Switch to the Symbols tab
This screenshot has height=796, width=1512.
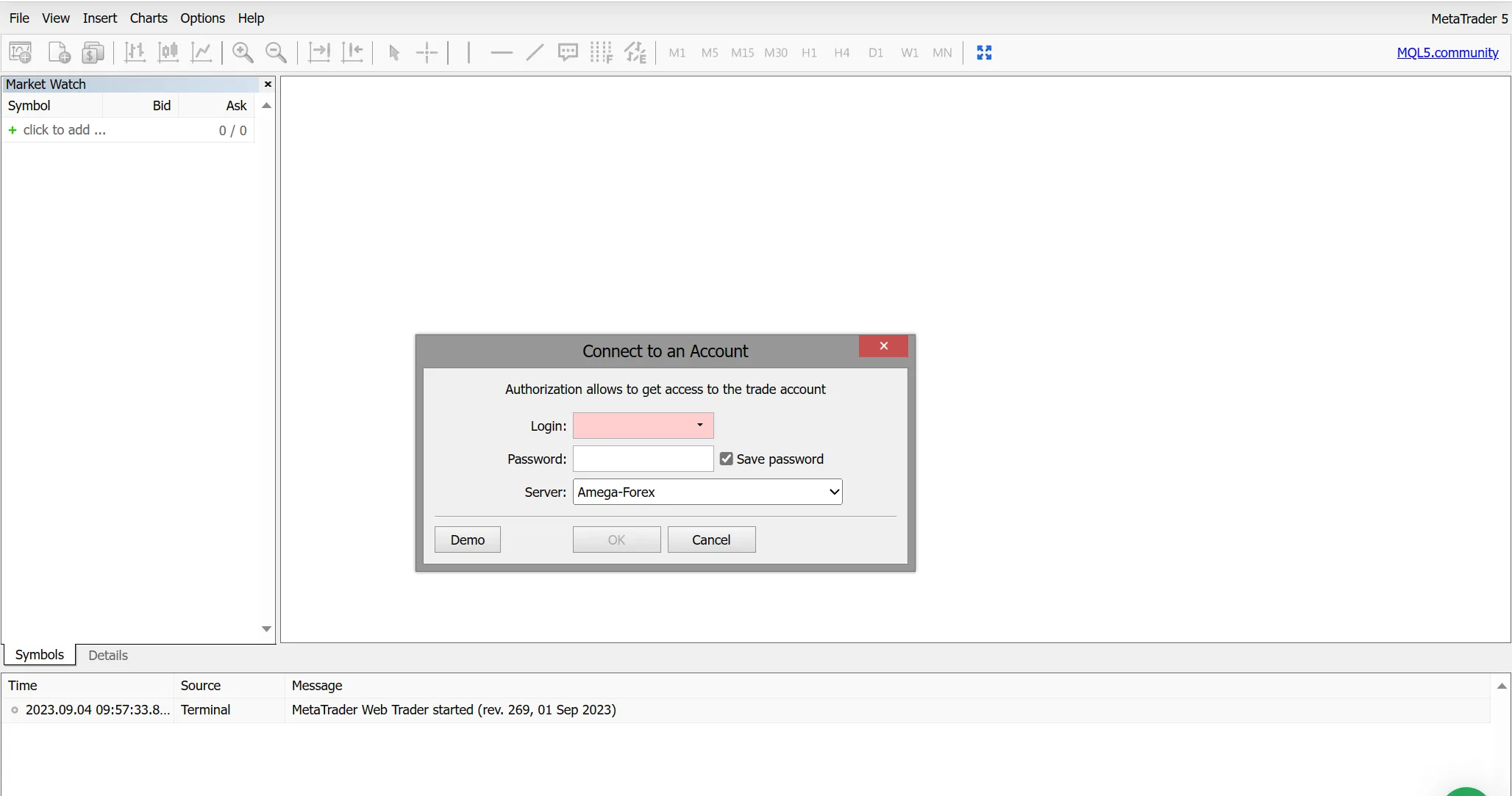coord(40,654)
